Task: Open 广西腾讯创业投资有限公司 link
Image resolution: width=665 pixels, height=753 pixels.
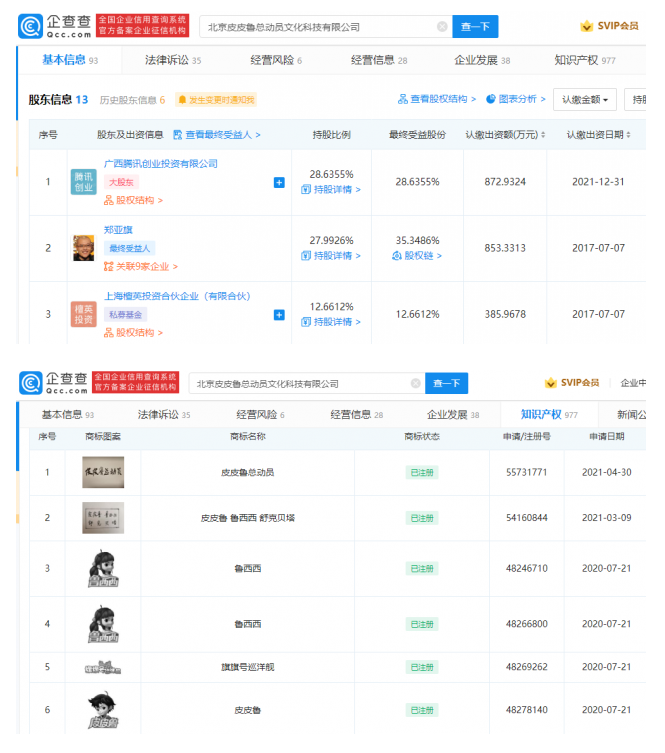Action: coord(160,164)
